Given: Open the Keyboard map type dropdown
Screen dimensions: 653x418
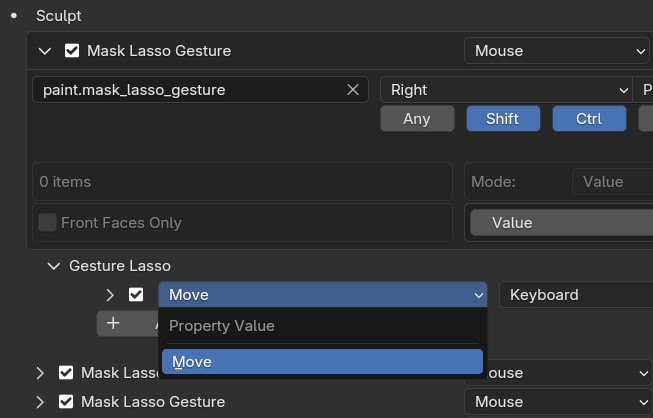Looking at the screenshot, I should click(x=576, y=295).
